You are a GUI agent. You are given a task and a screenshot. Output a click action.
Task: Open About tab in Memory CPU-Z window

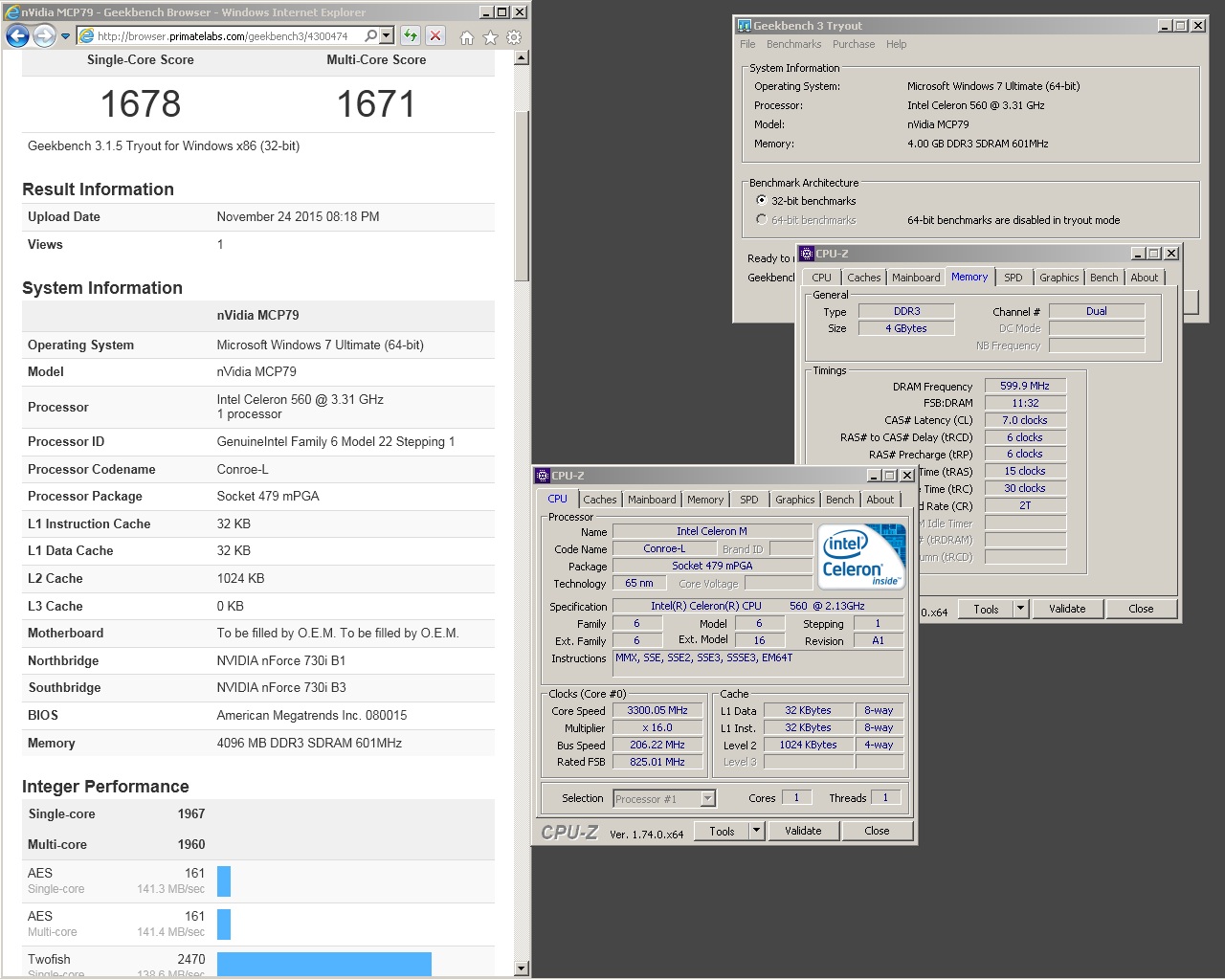(x=1144, y=278)
